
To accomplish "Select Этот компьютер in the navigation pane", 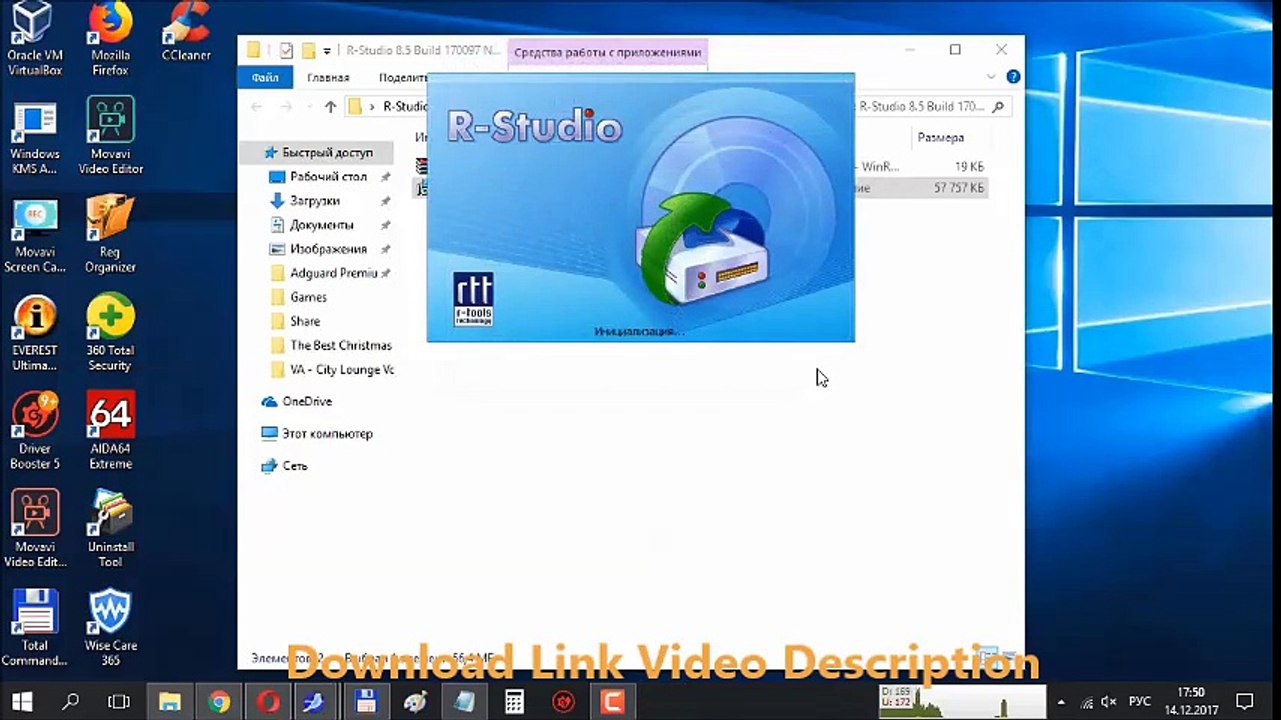I will coord(327,434).
